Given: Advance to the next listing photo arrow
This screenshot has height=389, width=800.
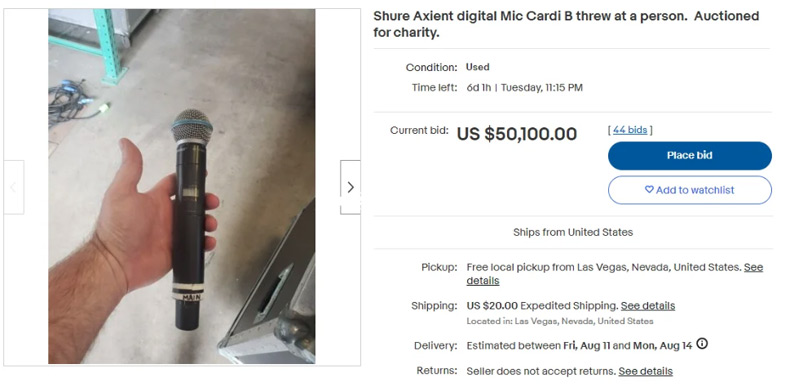Looking at the screenshot, I should [350, 187].
